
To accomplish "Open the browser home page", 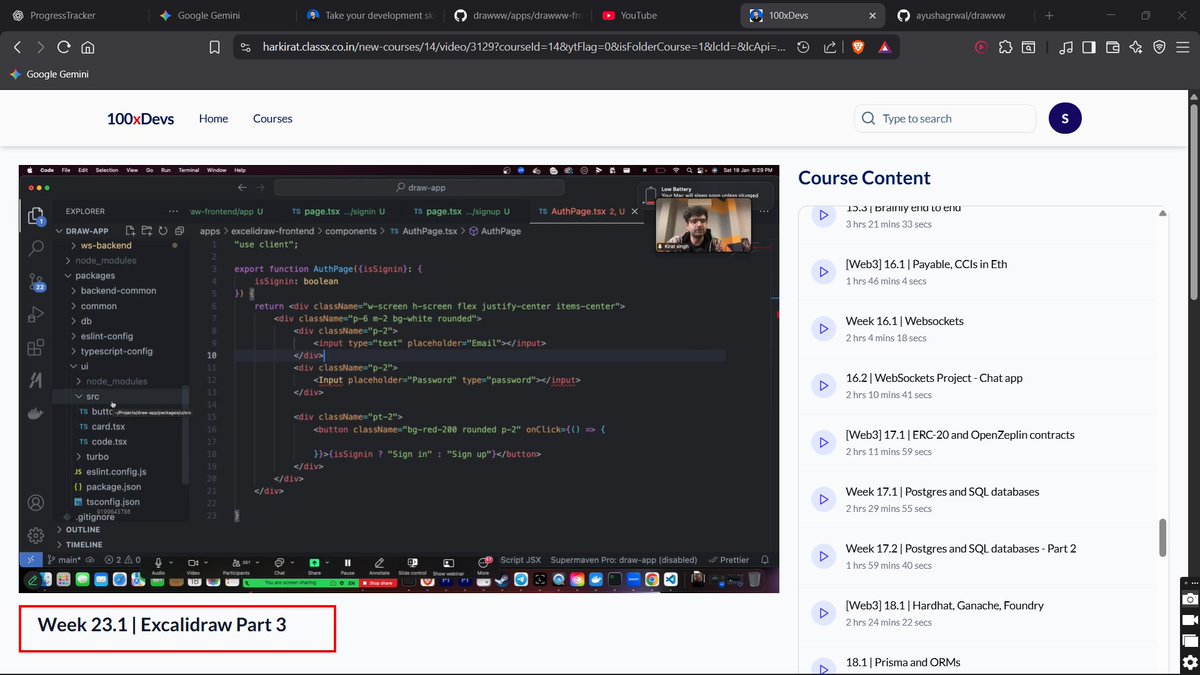I will tap(88, 47).
